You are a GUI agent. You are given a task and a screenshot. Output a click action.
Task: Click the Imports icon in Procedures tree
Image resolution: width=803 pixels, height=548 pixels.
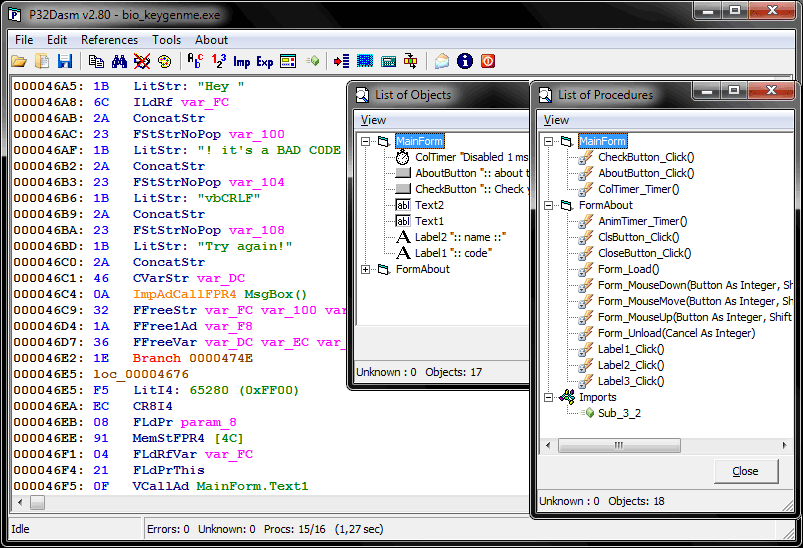567,396
